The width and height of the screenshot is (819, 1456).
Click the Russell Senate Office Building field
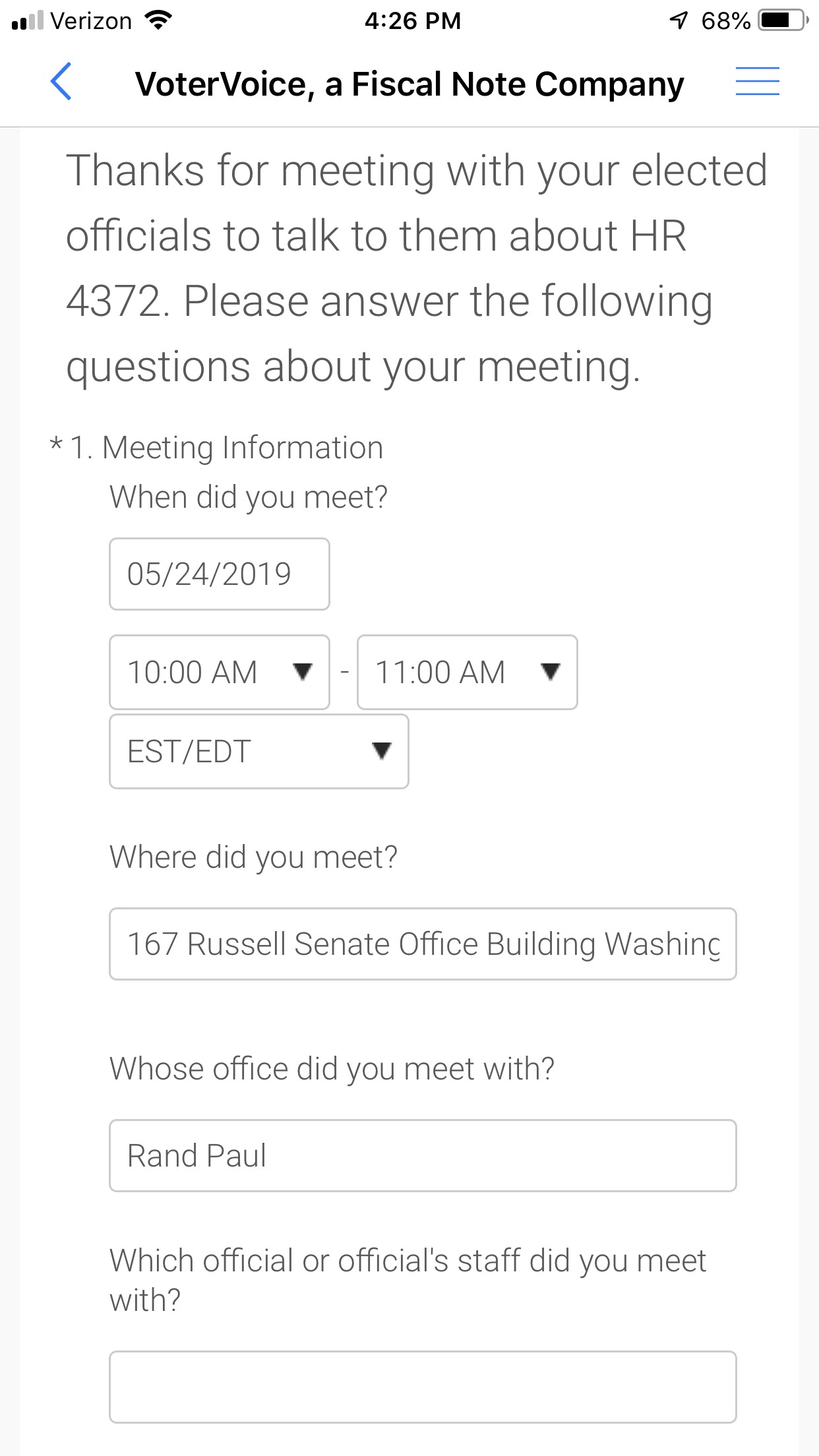(x=423, y=944)
